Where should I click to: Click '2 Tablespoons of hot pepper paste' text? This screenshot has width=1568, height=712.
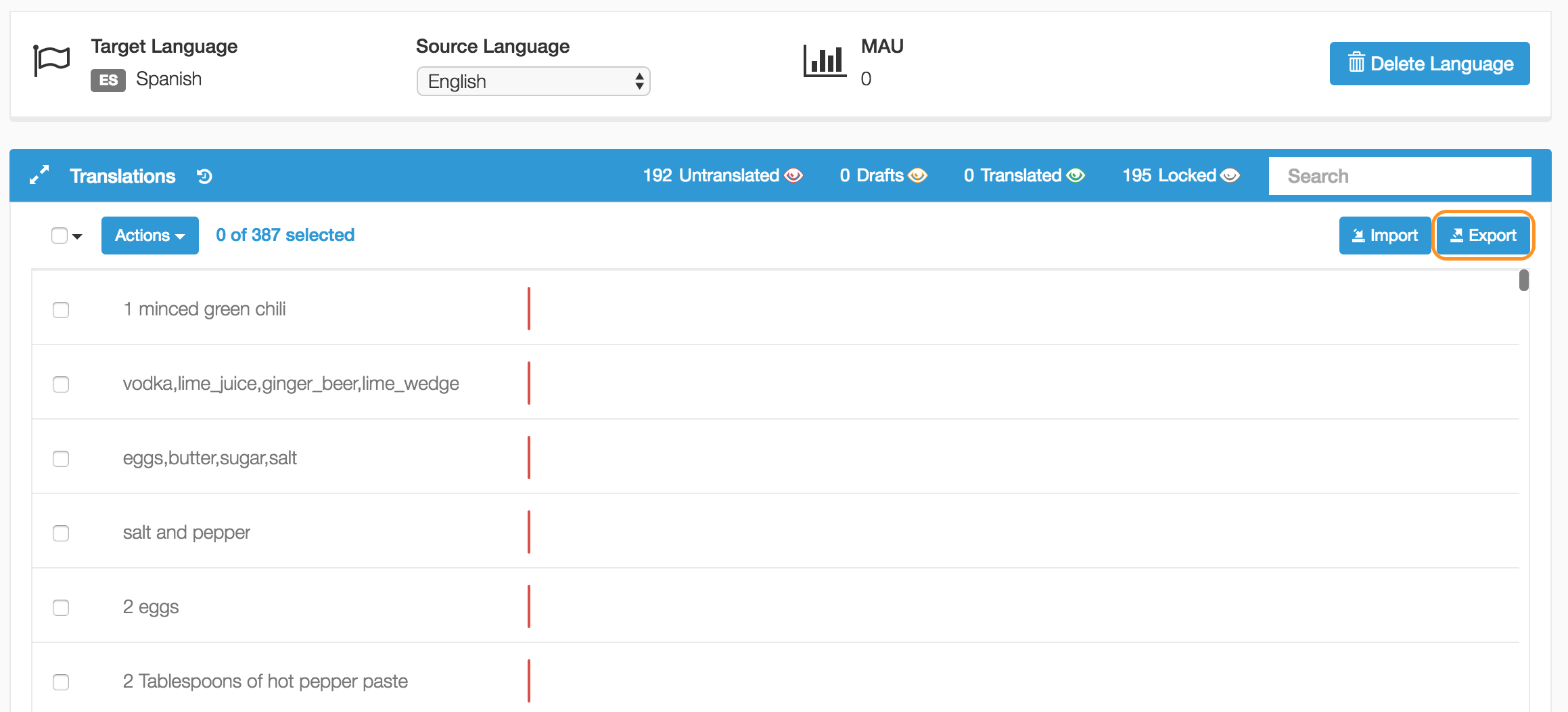tap(265, 682)
